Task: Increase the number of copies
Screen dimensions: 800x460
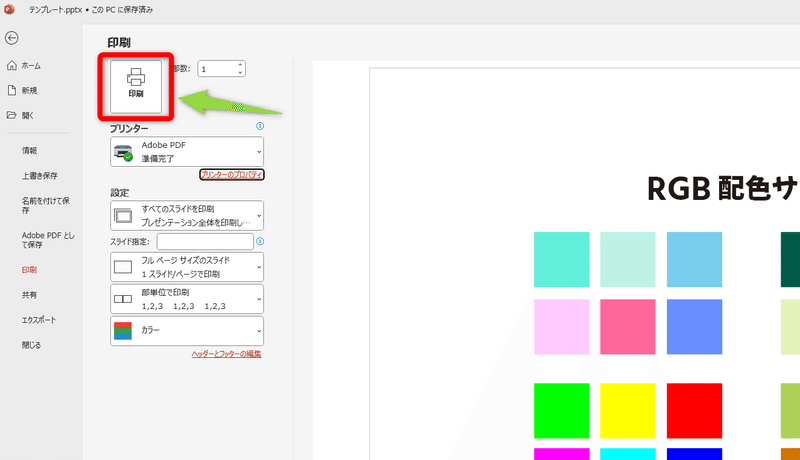Action: [x=240, y=65]
